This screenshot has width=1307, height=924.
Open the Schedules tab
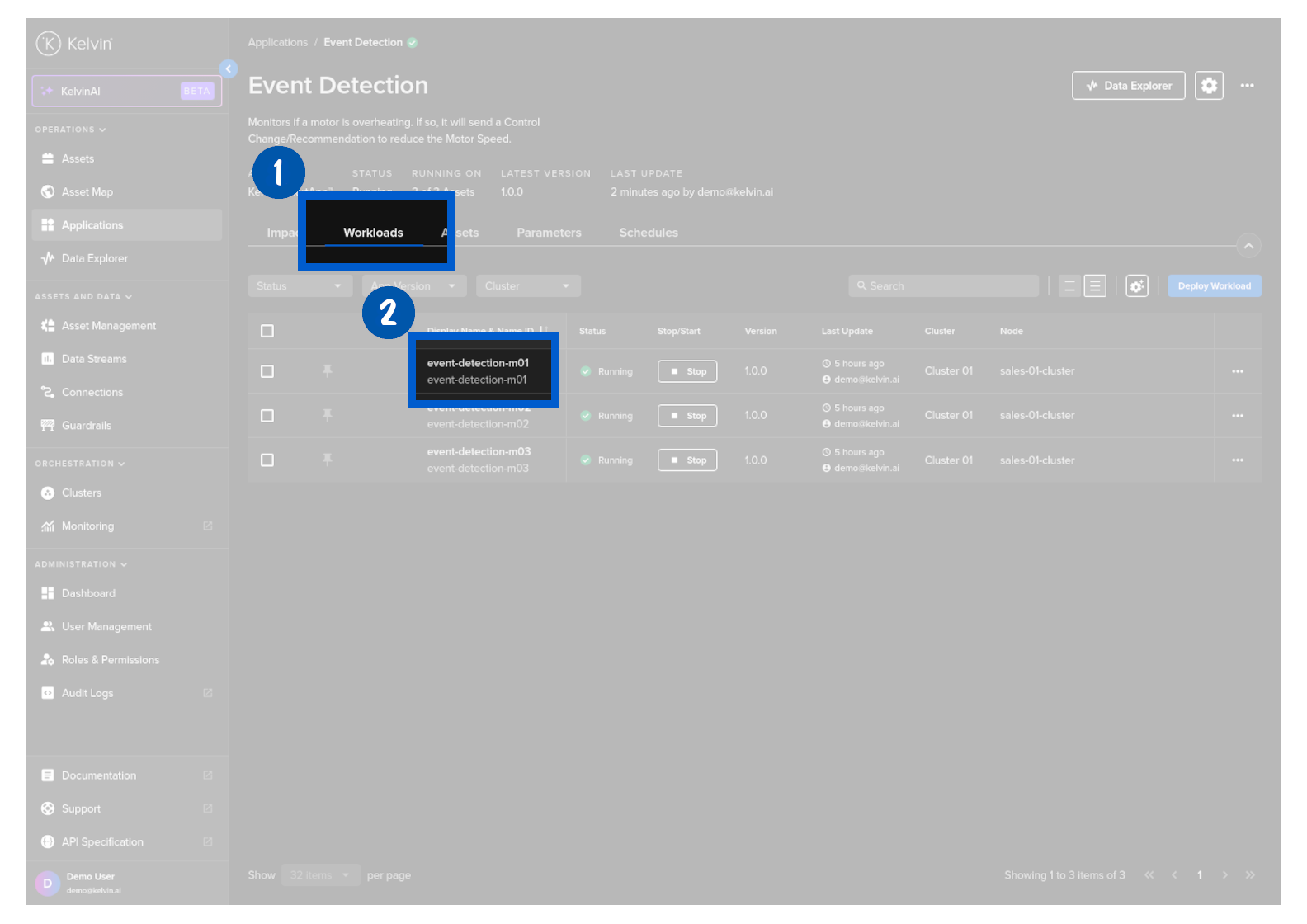[649, 233]
